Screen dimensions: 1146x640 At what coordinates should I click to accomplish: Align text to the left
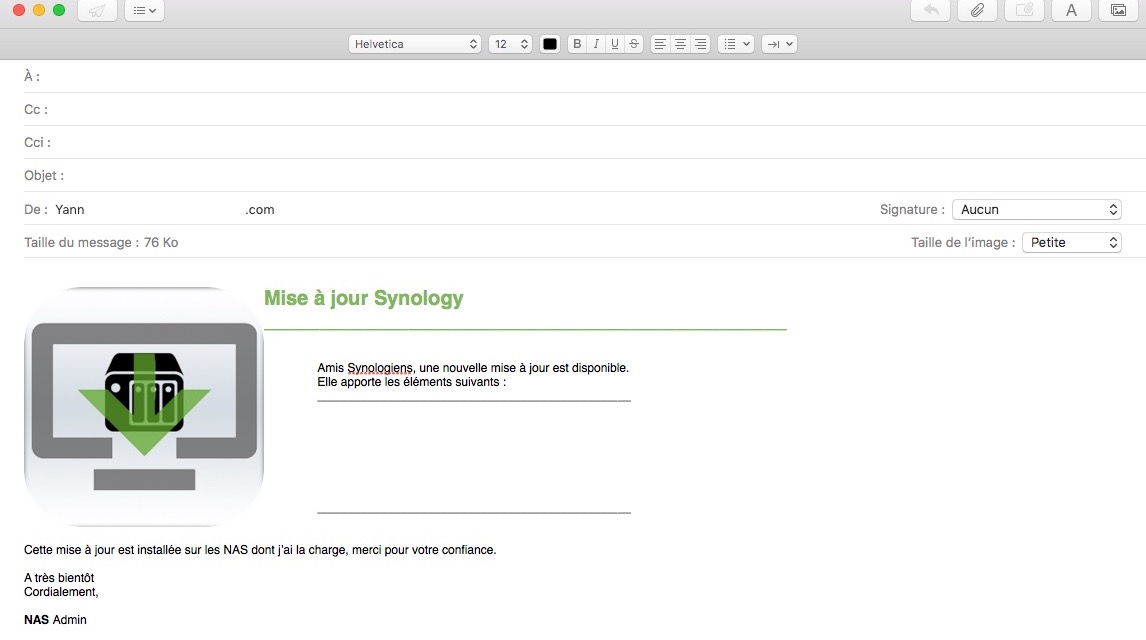pos(660,44)
